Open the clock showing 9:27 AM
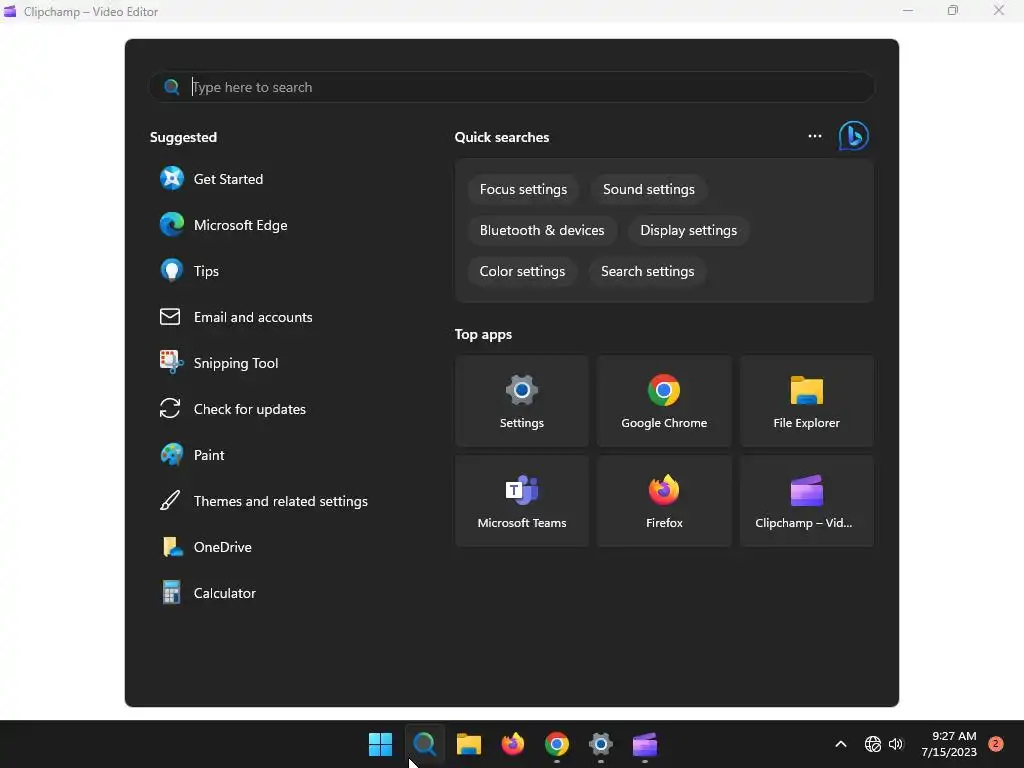This screenshot has width=1024, height=768. (949, 744)
